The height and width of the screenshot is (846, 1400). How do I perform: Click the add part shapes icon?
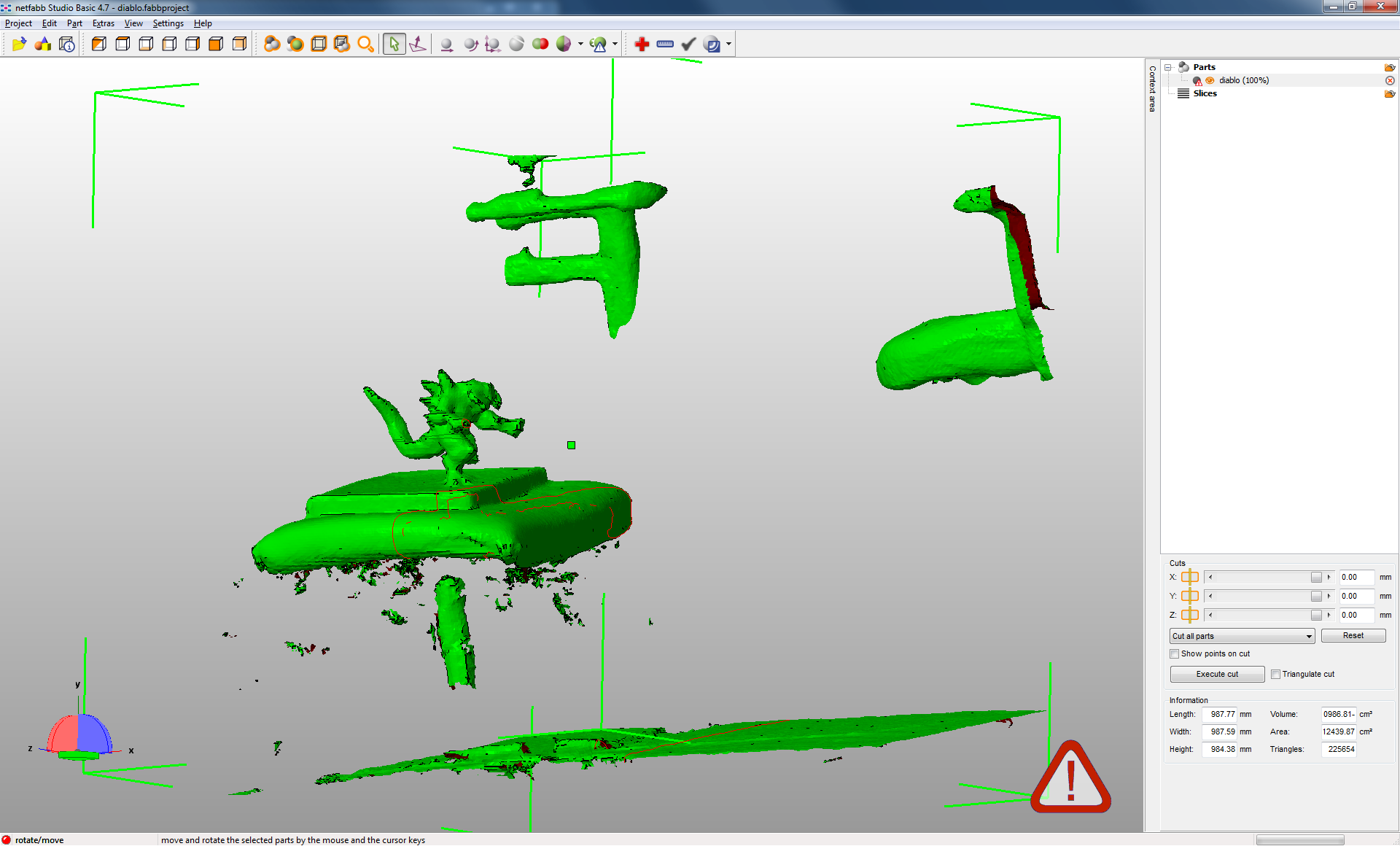(43, 44)
